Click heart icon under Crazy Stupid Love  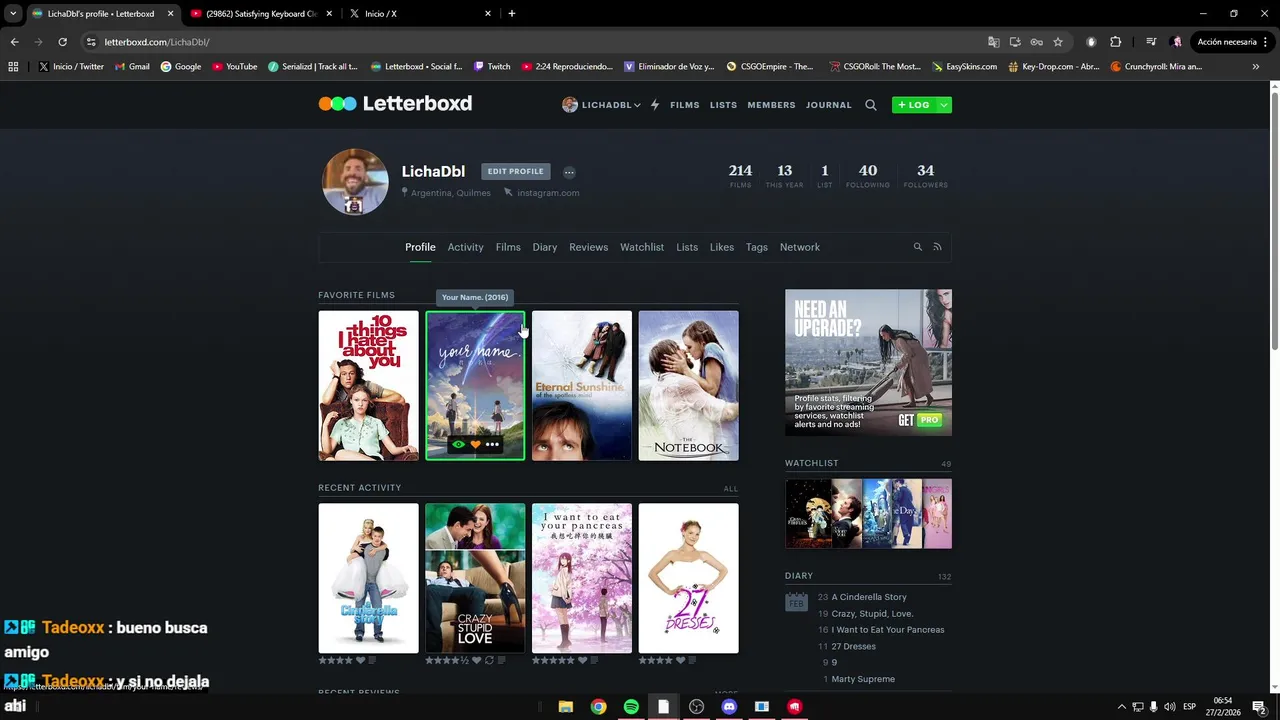[477, 660]
